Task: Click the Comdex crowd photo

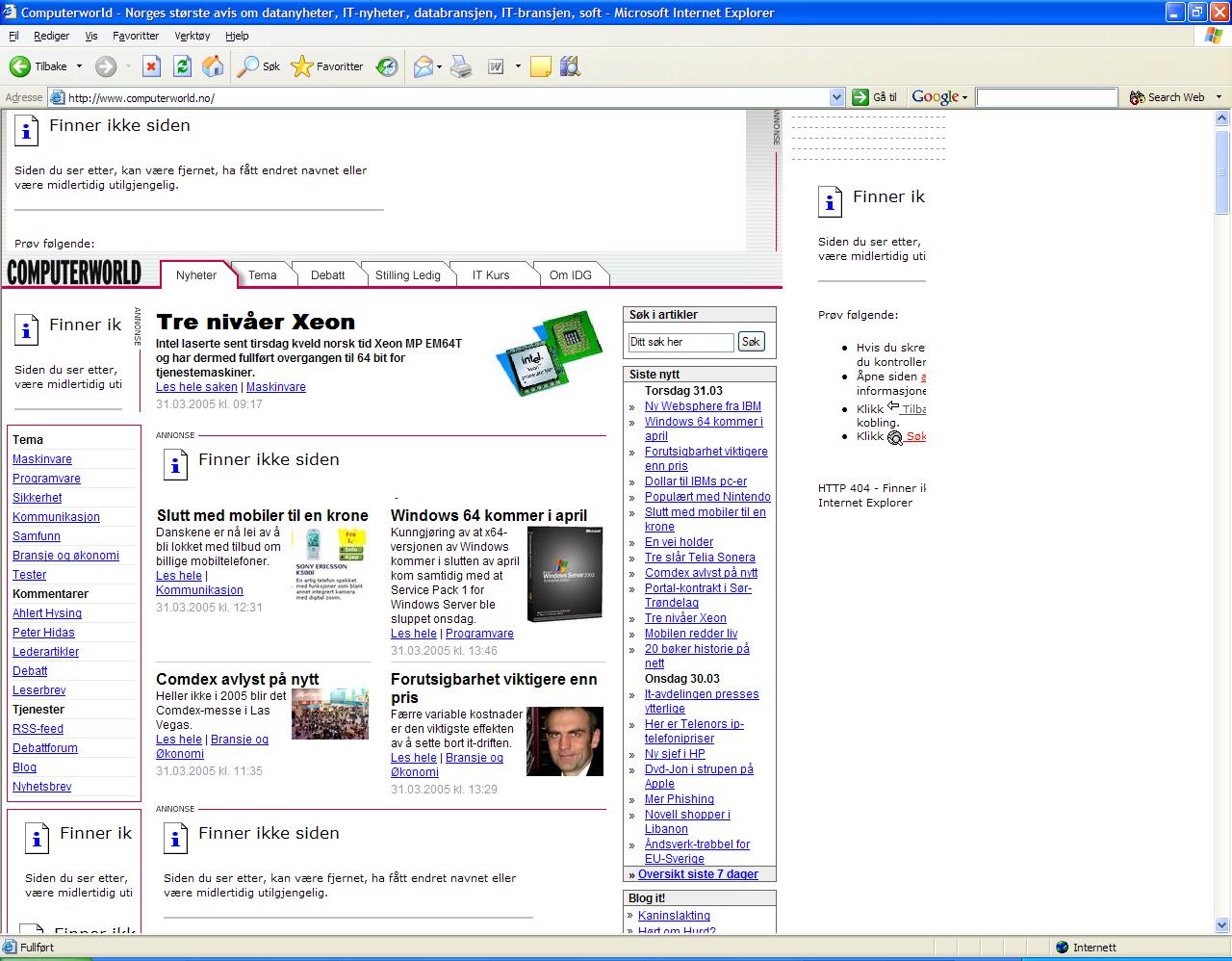Action: coord(330,714)
